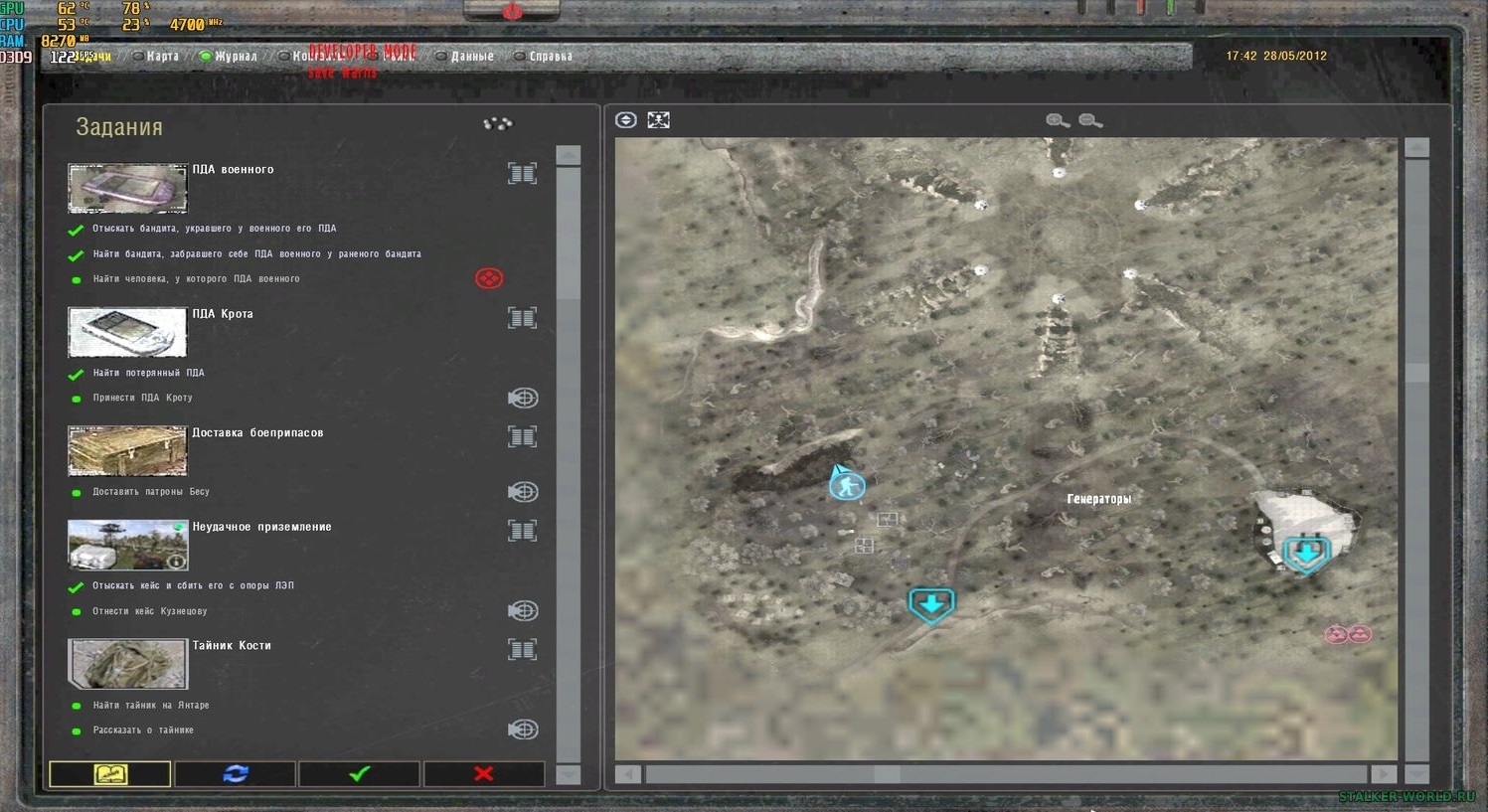Show all tasks with blue arrows button

tap(236, 773)
